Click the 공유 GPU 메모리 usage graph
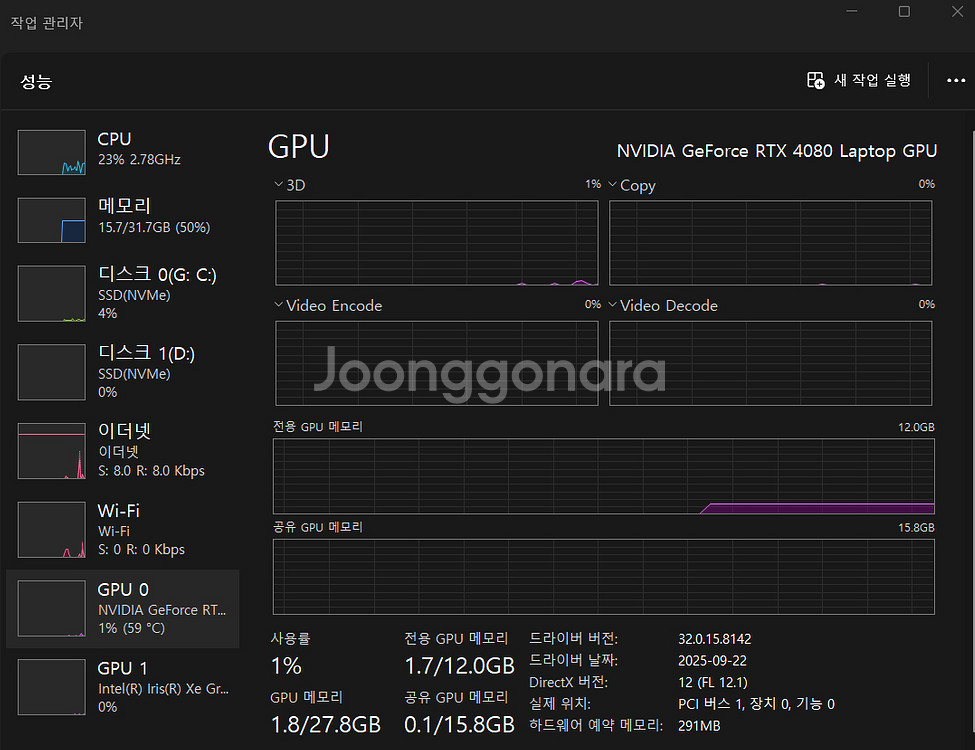Image resolution: width=975 pixels, height=750 pixels. click(x=603, y=577)
